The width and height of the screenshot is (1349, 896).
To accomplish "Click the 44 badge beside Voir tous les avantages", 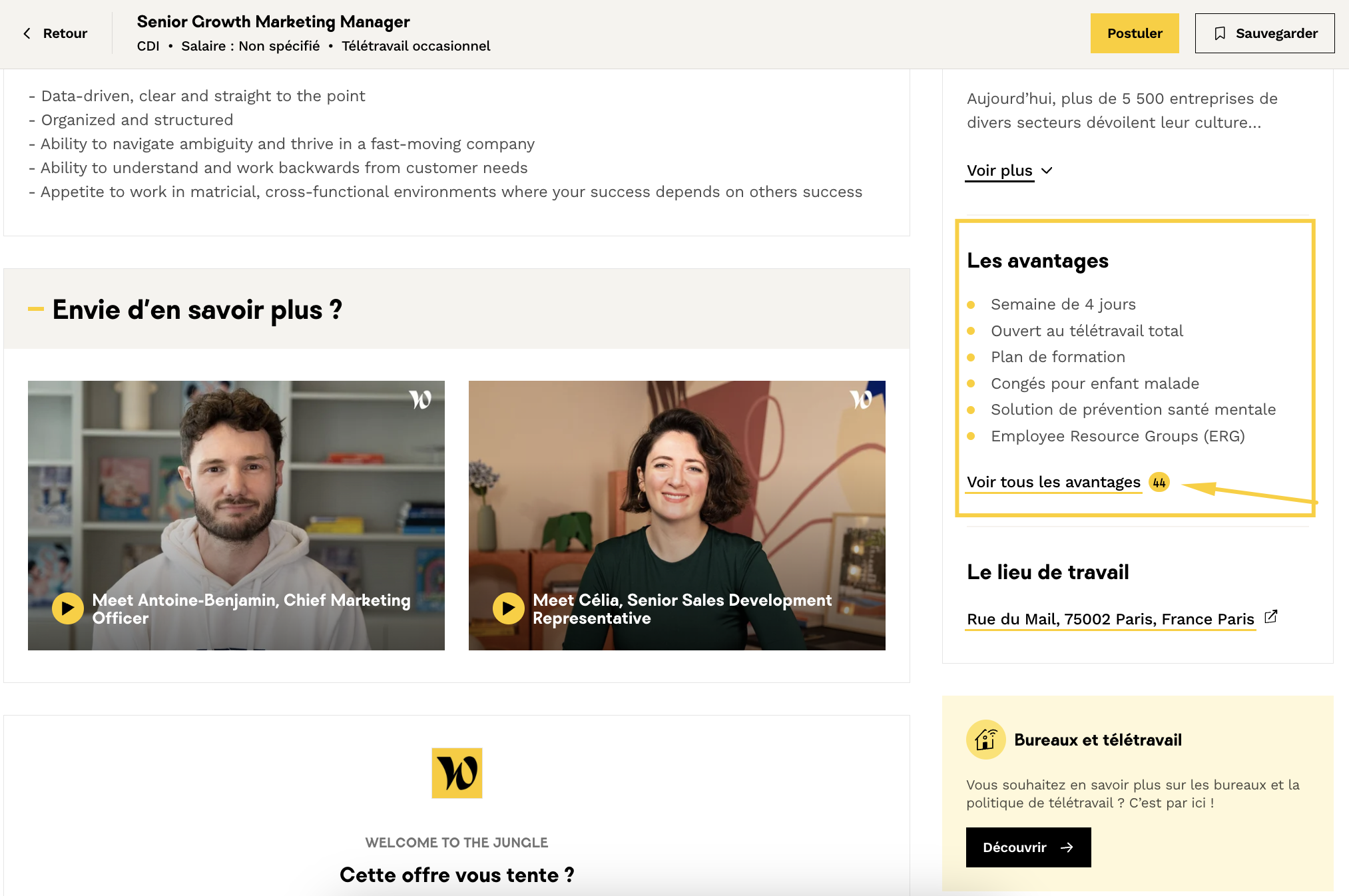I will [1159, 483].
